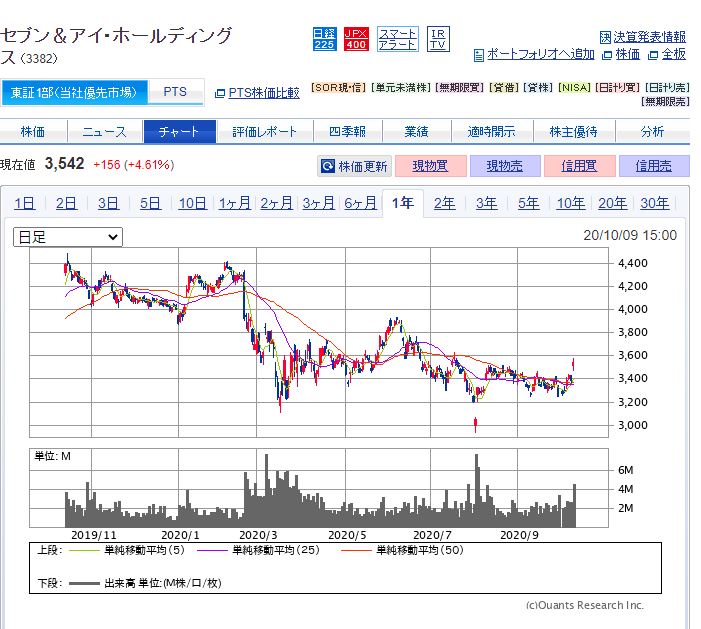Open the 株価 tab
701x629 pixels.
33,131
